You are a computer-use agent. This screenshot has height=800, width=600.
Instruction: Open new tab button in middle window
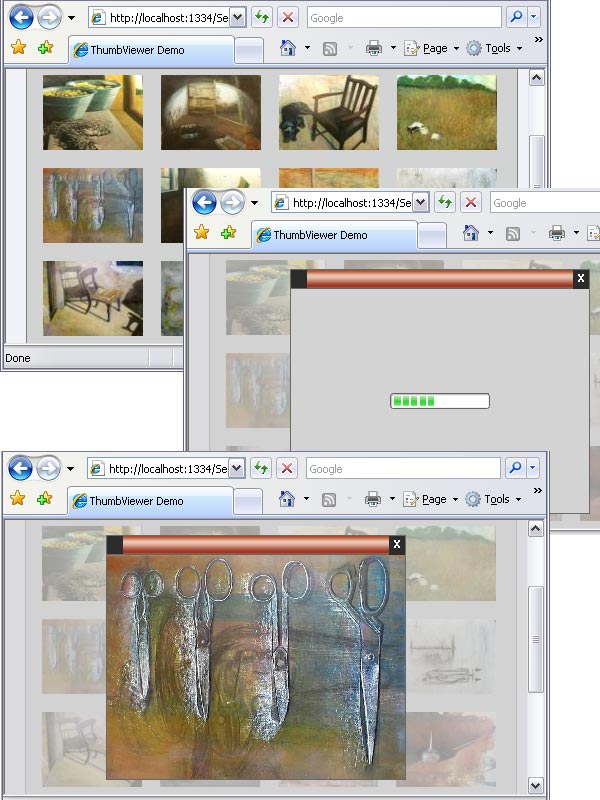[432, 236]
